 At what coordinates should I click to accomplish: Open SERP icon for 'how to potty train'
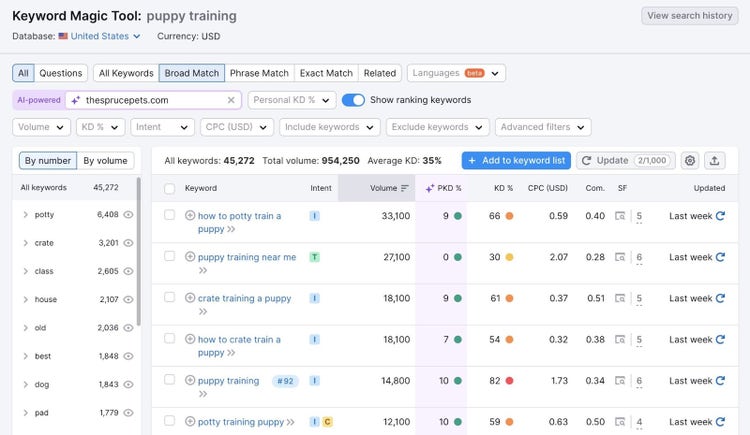tap(620, 216)
